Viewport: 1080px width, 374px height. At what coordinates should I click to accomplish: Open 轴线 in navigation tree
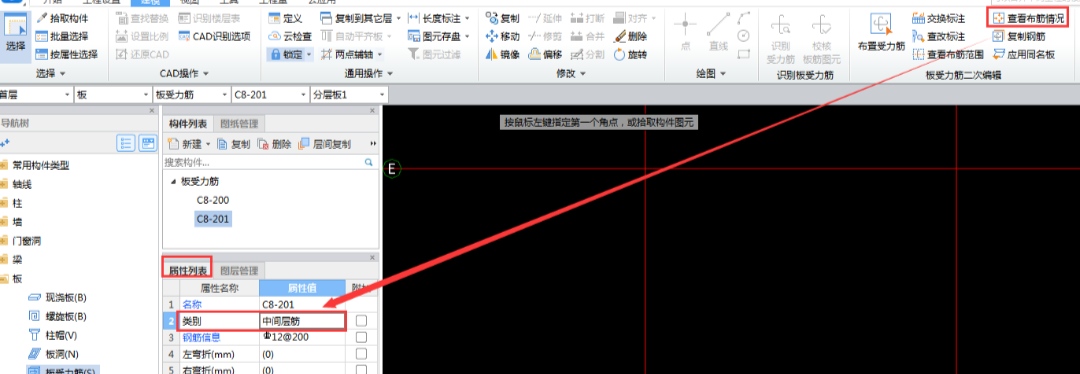click(x=22, y=185)
